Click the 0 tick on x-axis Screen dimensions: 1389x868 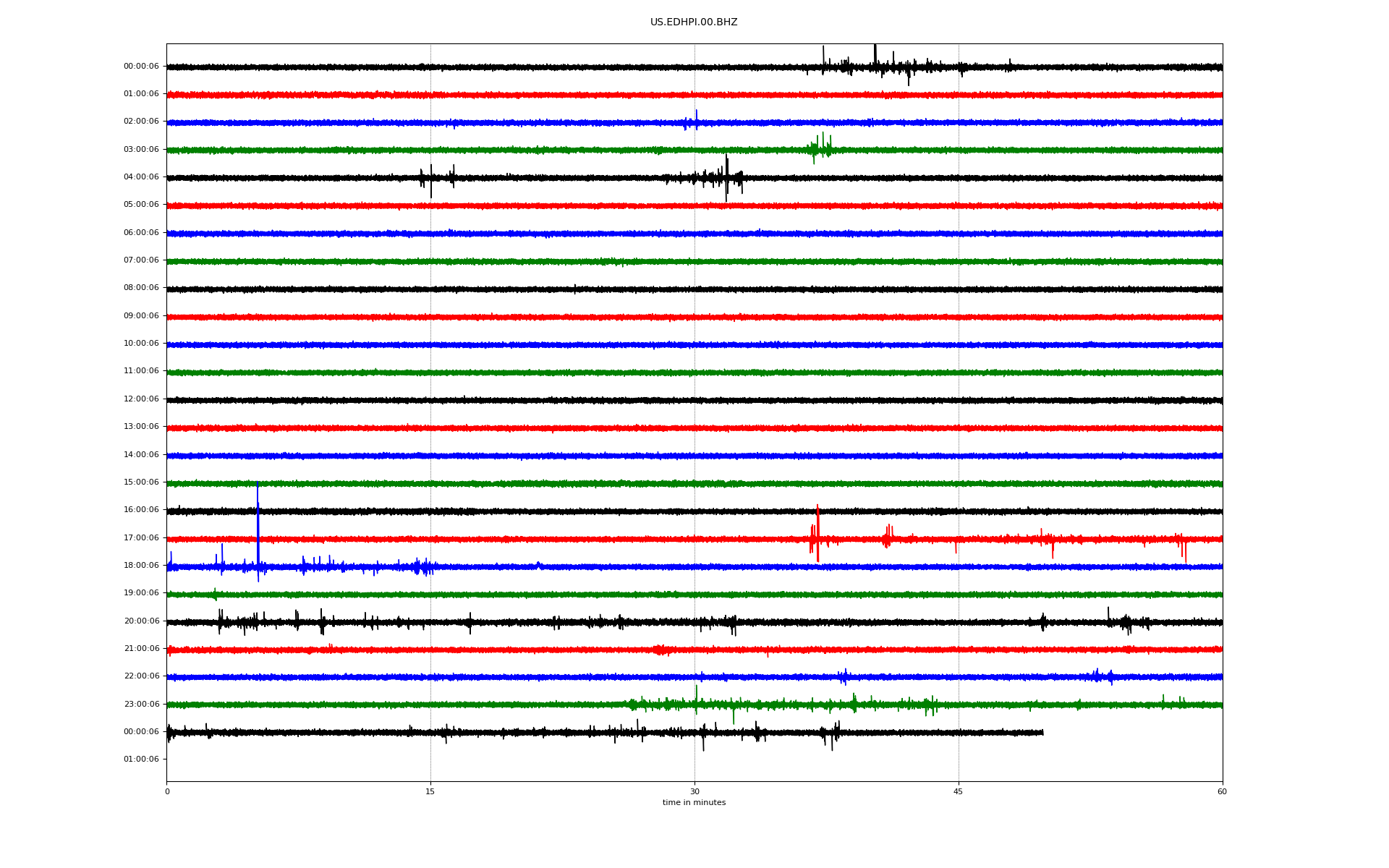pos(167,791)
